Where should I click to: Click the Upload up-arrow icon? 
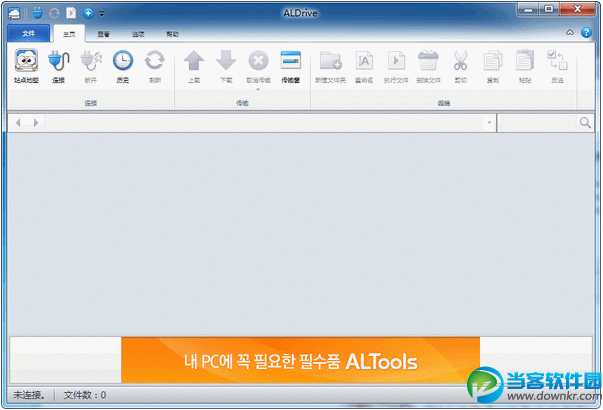click(194, 60)
